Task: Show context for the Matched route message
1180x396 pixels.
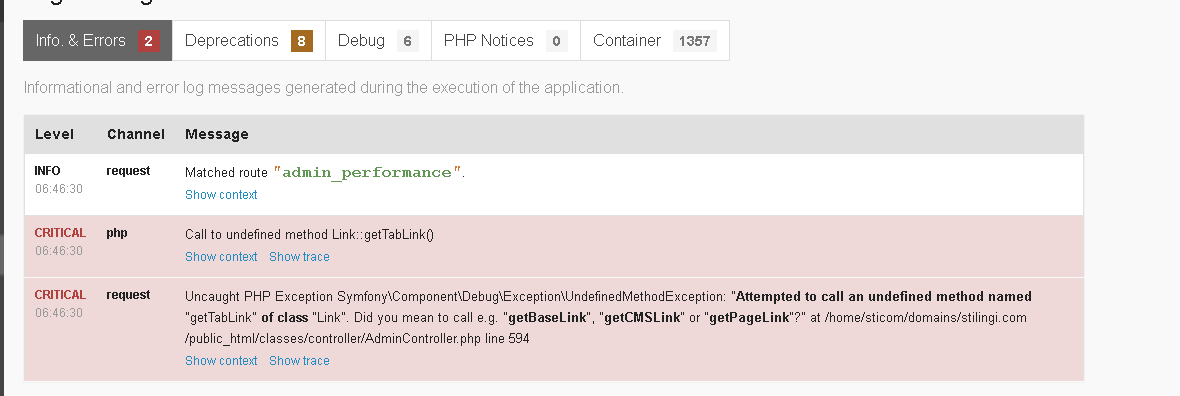Action: 221,194
